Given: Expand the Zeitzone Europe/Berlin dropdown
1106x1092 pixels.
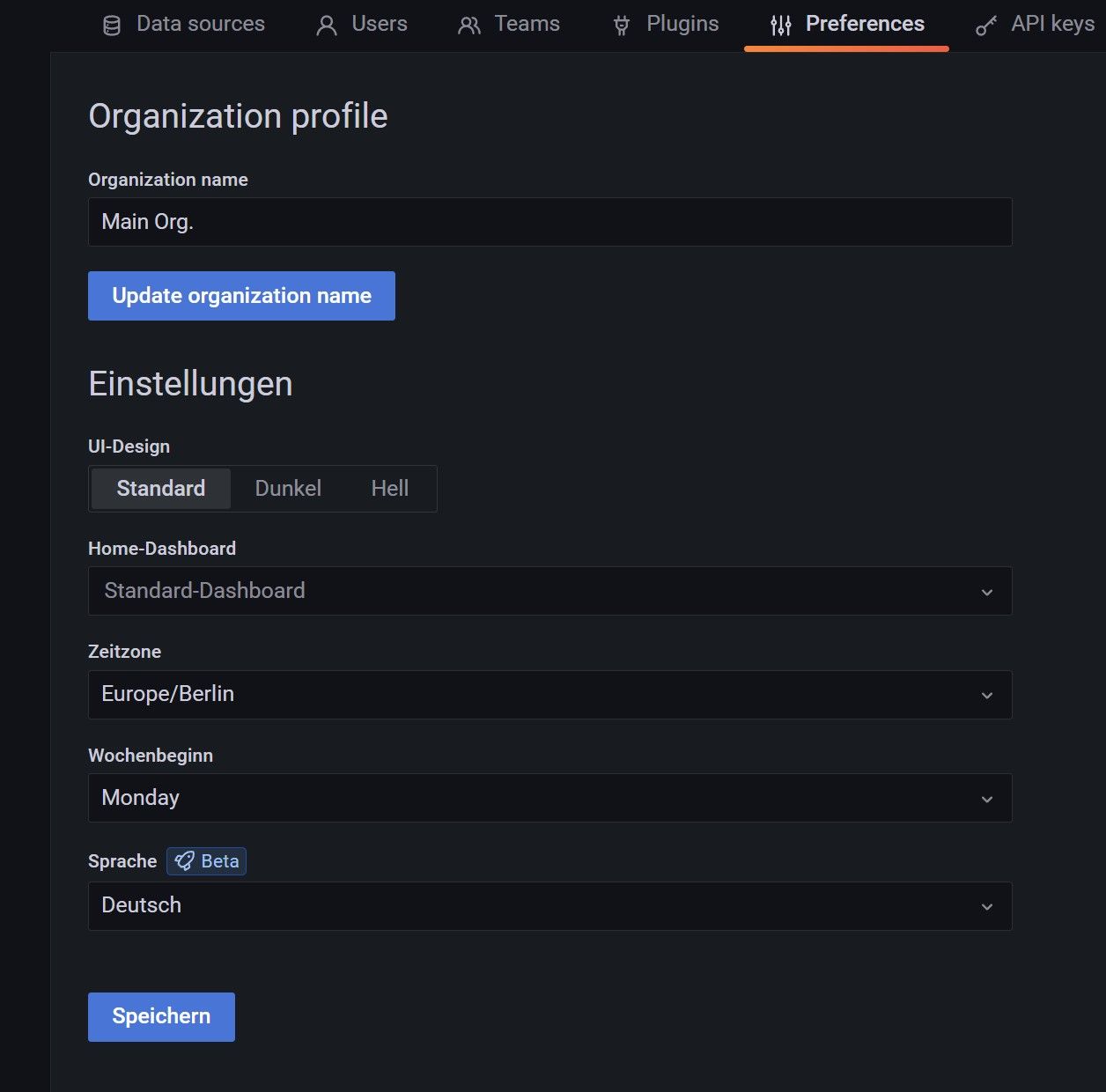Looking at the screenshot, I should [x=549, y=695].
